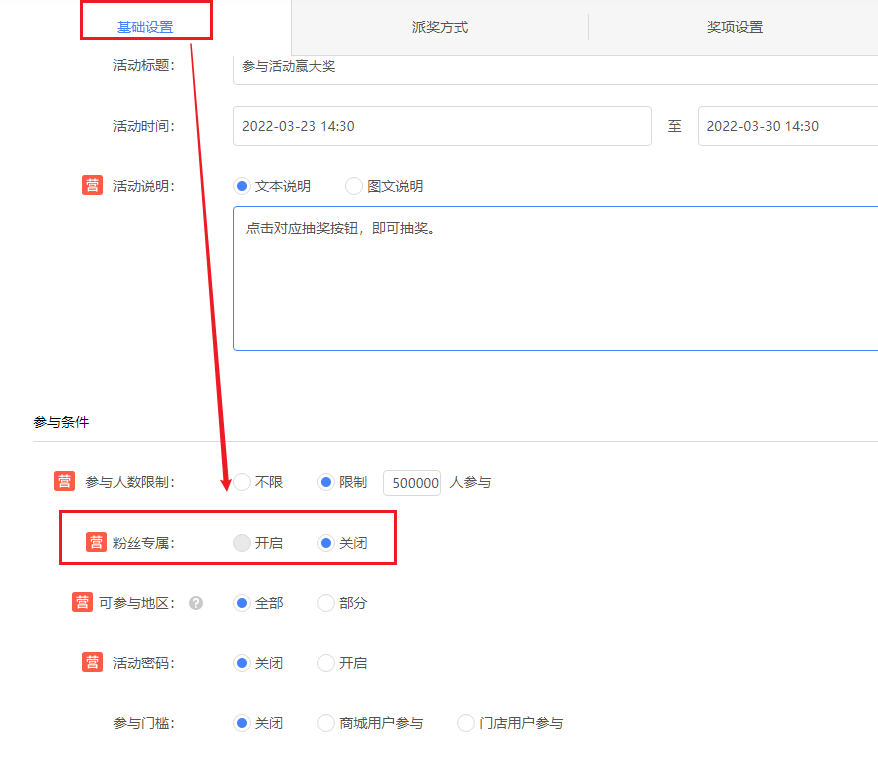Click the 500000 participant count field
This screenshot has height=780, width=878.
coord(412,483)
